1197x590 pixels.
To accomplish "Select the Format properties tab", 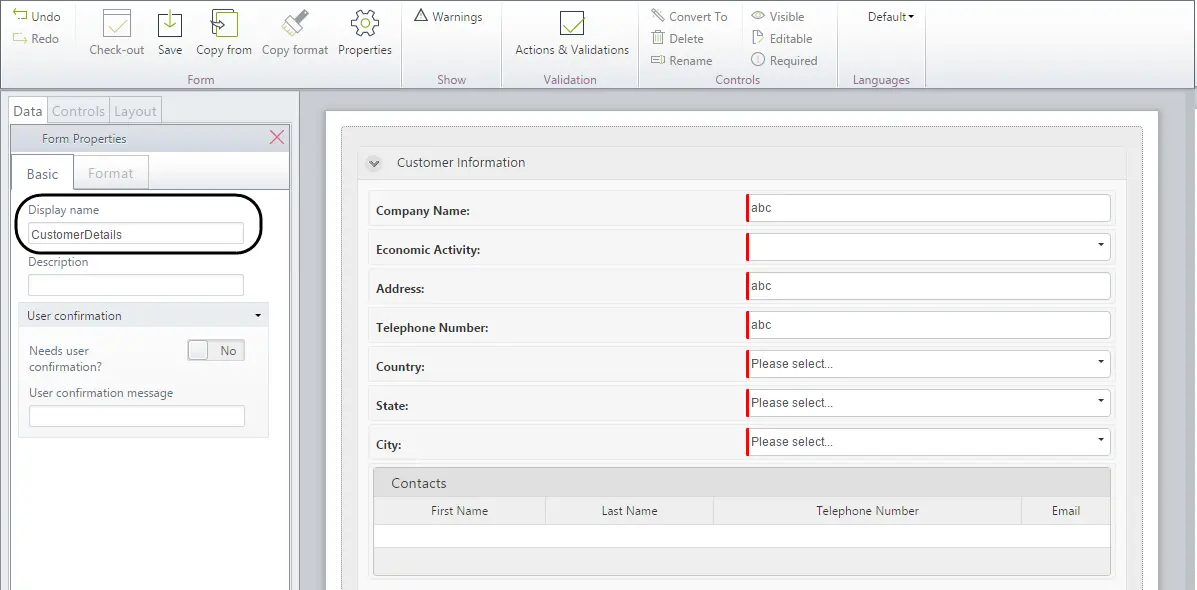I will [111, 172].
